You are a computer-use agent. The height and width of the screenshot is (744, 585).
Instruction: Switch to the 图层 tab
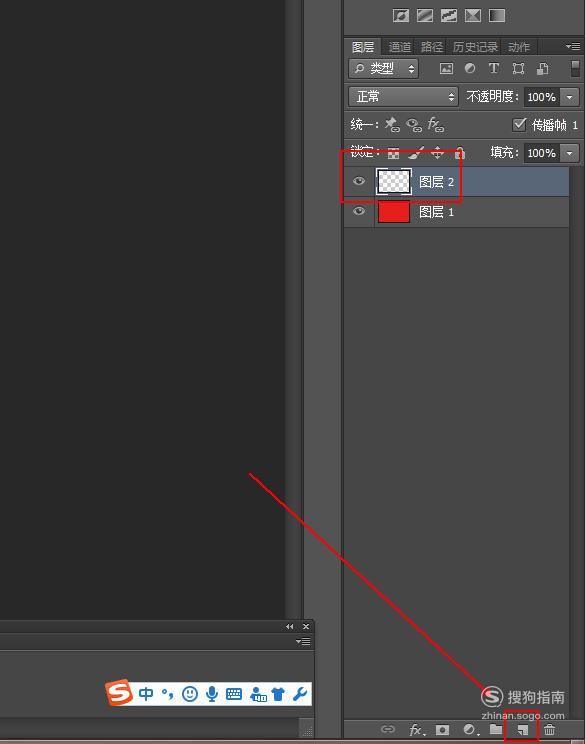[x=363, y=47]
